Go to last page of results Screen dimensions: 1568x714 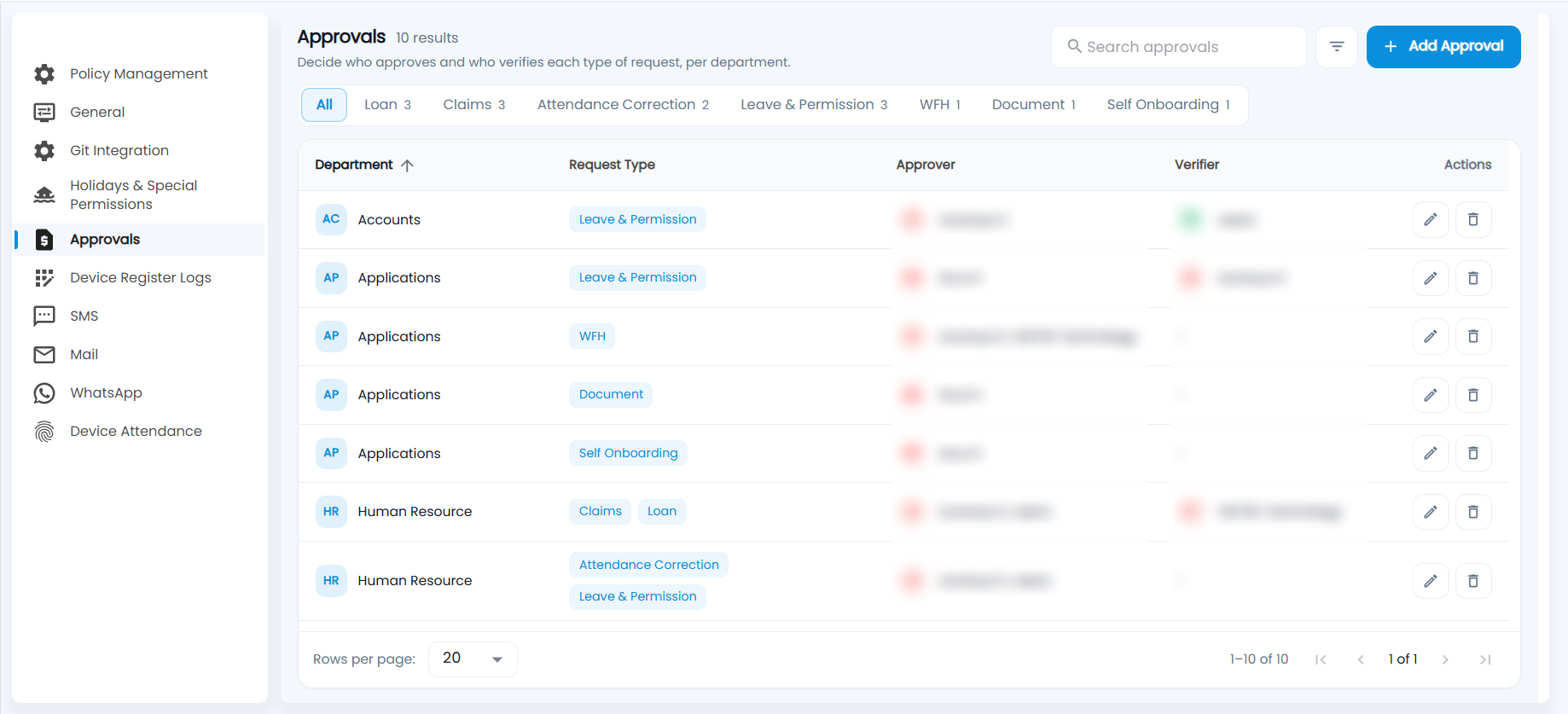[x=1485, y=659]
